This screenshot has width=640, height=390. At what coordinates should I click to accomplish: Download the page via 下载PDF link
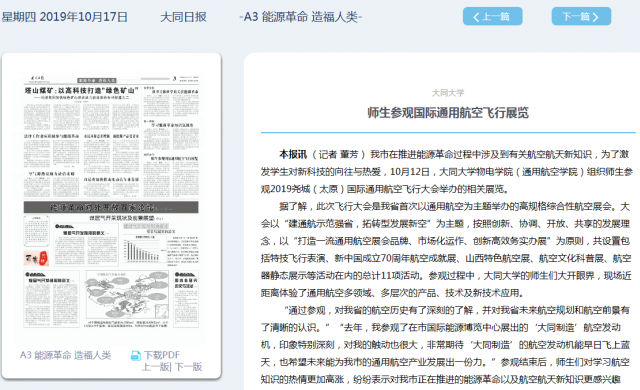coord(162,355)
